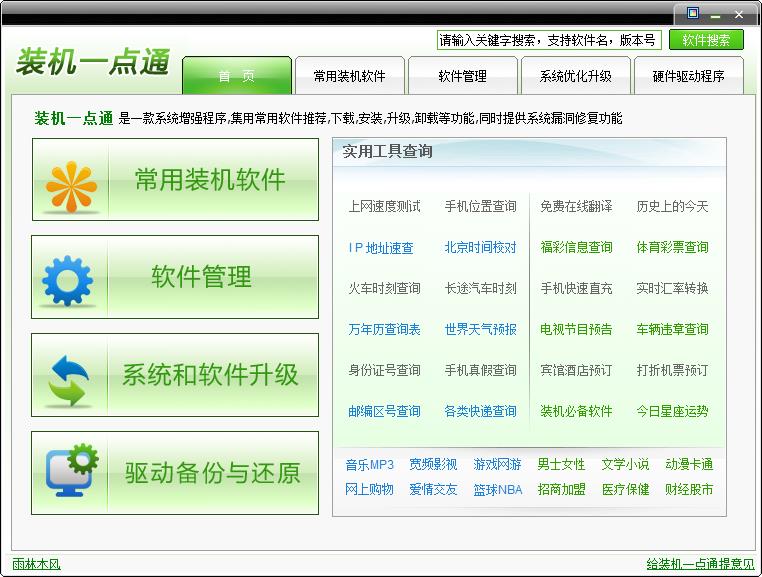Click the monitor gear icon for 驱动备份与还原
This screenshot has height=577, width=762.
72,473
